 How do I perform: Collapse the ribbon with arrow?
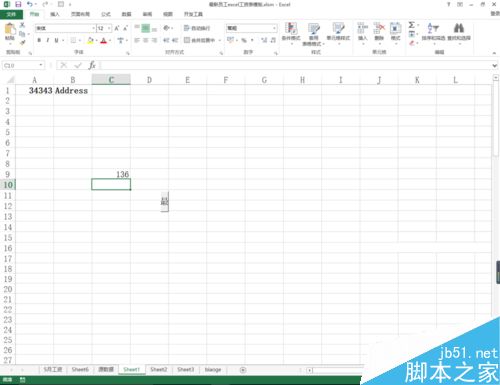pyautogui.click(x=494, y=53)
